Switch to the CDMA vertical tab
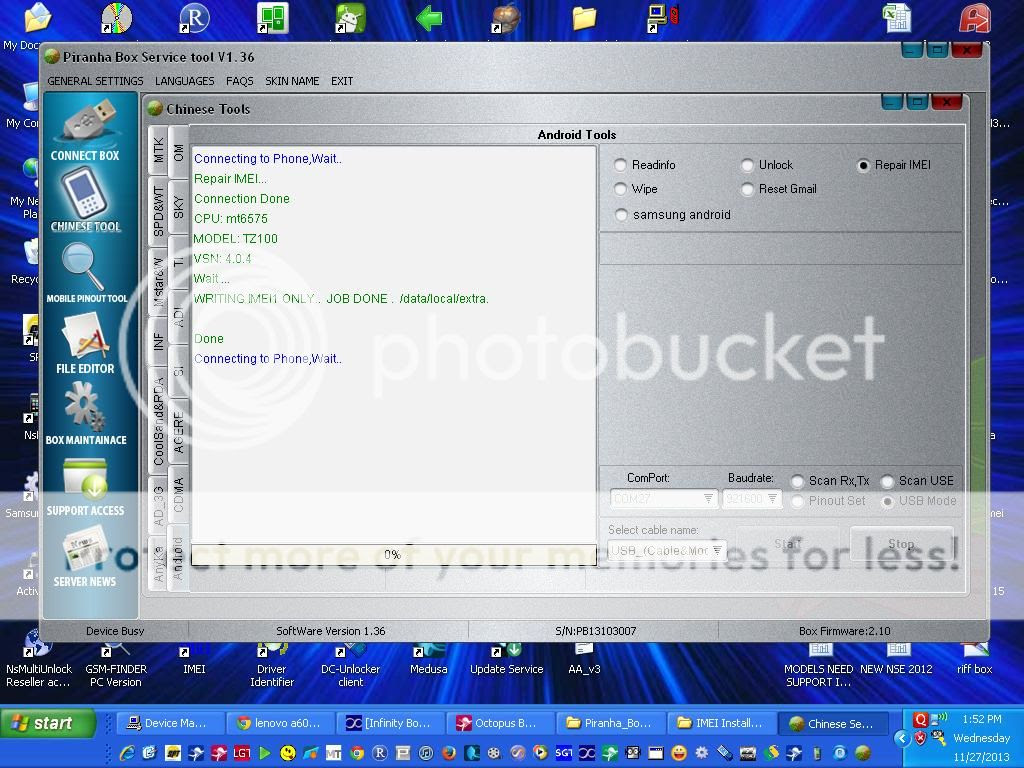Screen dimensions: 1024x768 click(x=178, y=494)
